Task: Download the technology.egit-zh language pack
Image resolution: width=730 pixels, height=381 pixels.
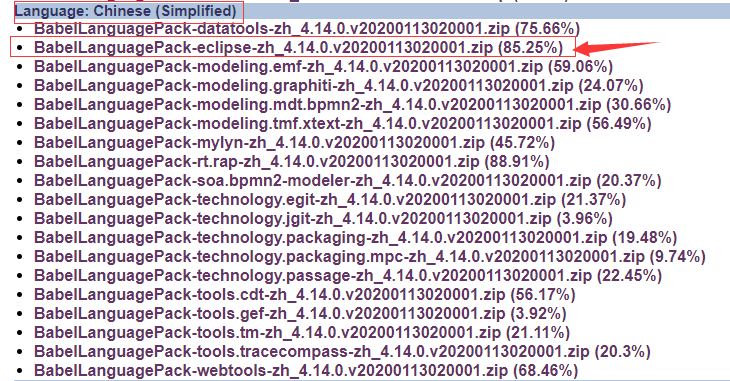Action: (x=295, y=199)
